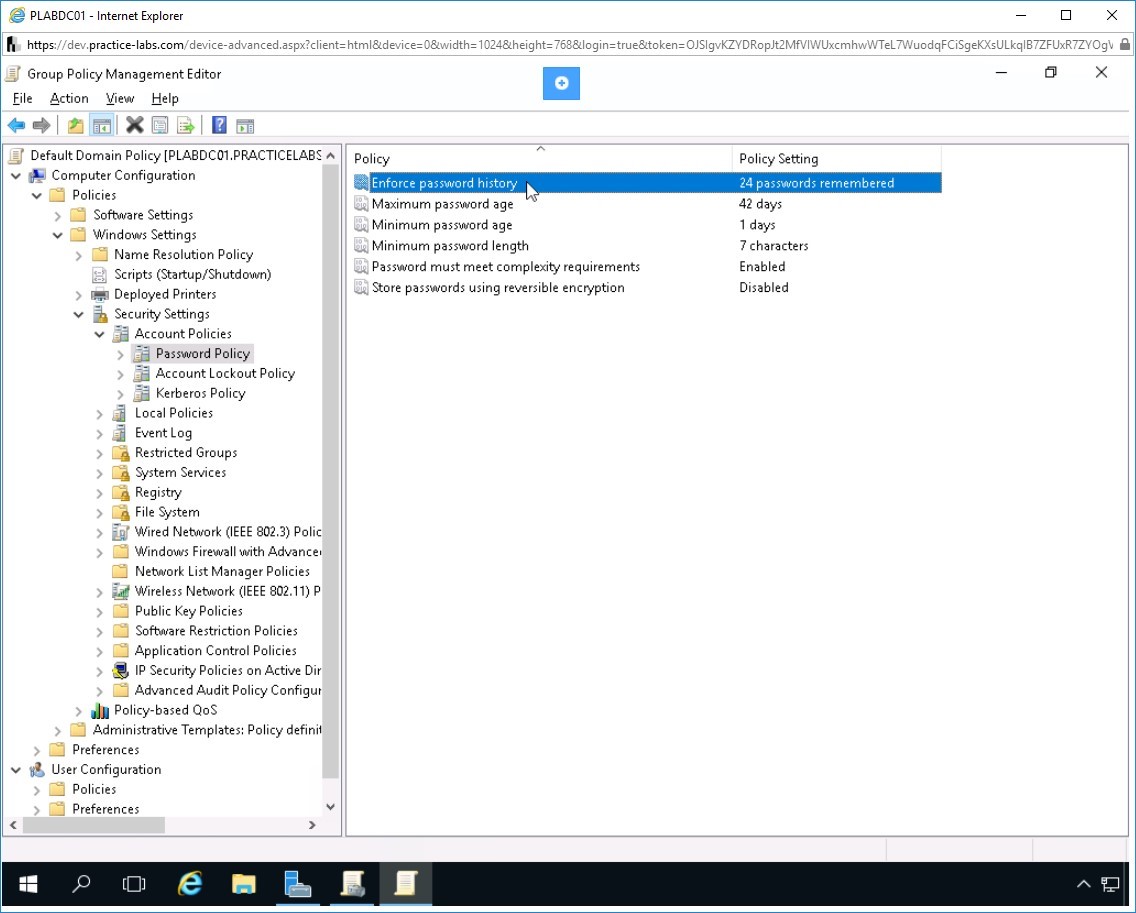The height and width of the screenshot is (913, 1136).
Task: Select 'Password must meet complexity requirements' policy
Action: coord(505,267)
